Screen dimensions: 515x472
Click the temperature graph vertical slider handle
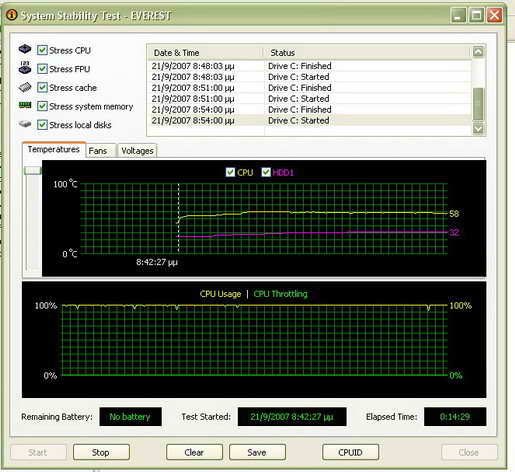click(32, 171)
